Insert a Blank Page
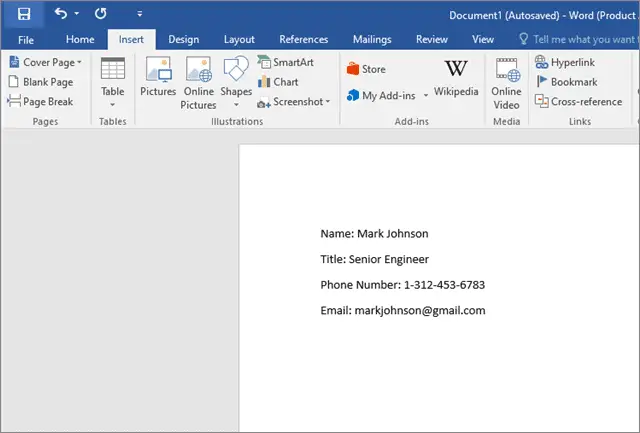640x433 pixels. pos(41,82)
